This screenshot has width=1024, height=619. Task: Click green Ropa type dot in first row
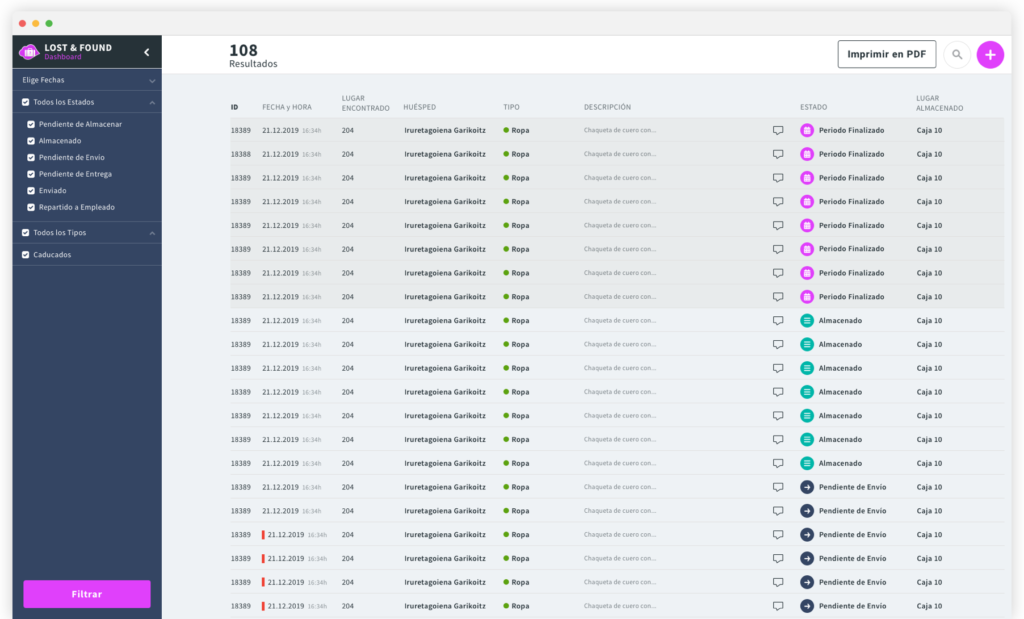(x=507, y=130)
